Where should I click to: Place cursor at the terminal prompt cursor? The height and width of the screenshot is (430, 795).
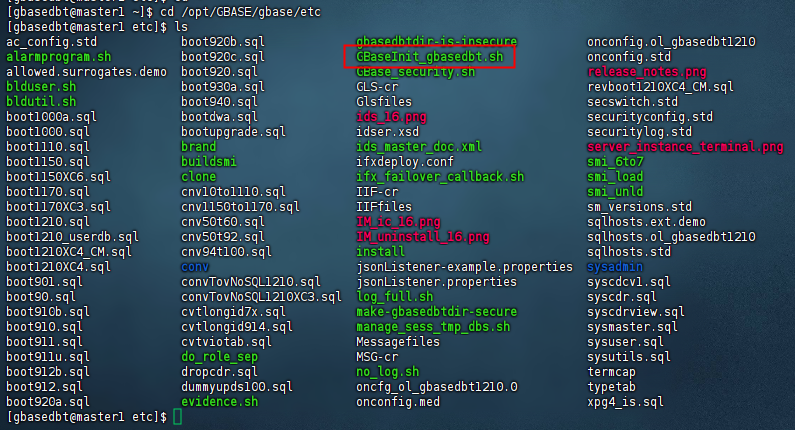click(177, 417)
